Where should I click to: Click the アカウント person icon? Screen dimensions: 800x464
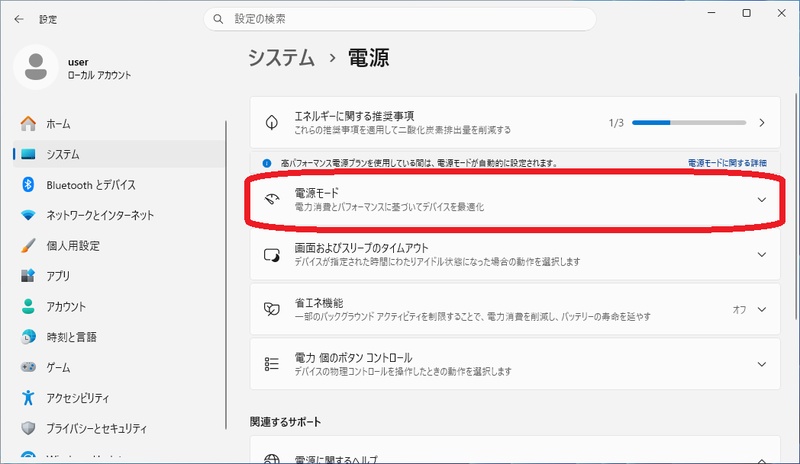click(28, 306)
